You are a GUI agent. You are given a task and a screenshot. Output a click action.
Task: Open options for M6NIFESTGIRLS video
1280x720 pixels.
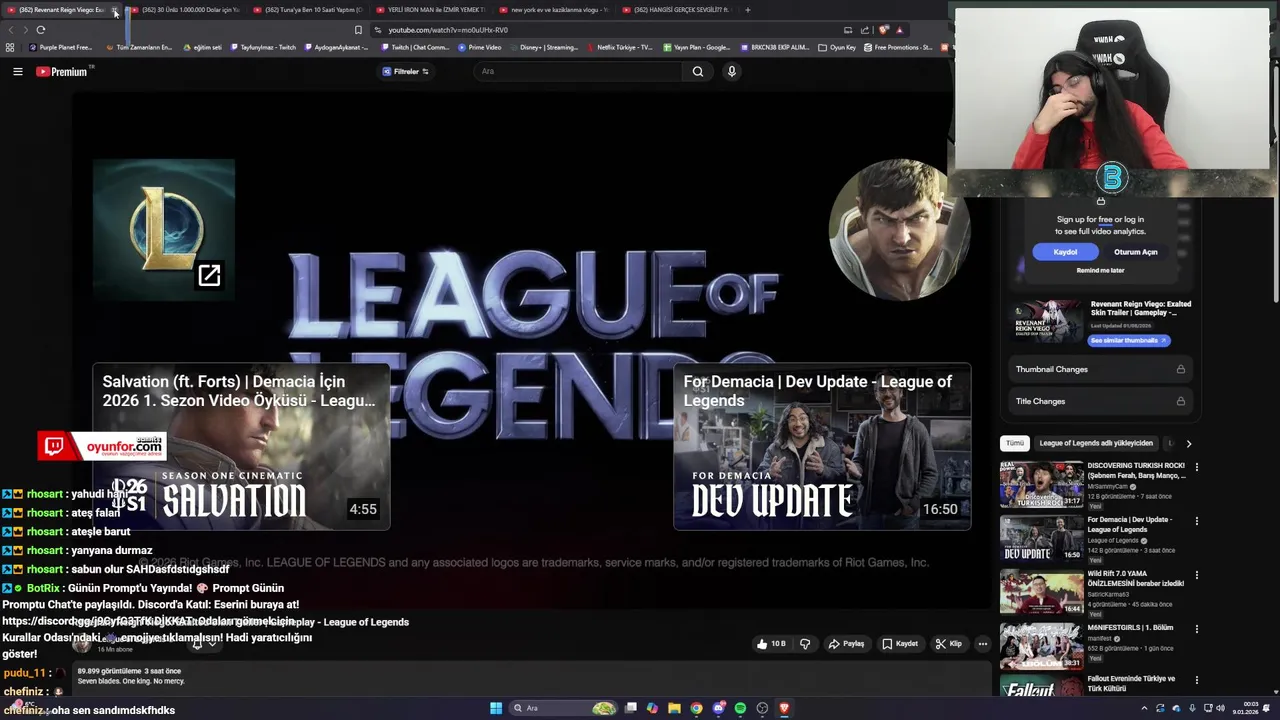[x=1196, y=629]
